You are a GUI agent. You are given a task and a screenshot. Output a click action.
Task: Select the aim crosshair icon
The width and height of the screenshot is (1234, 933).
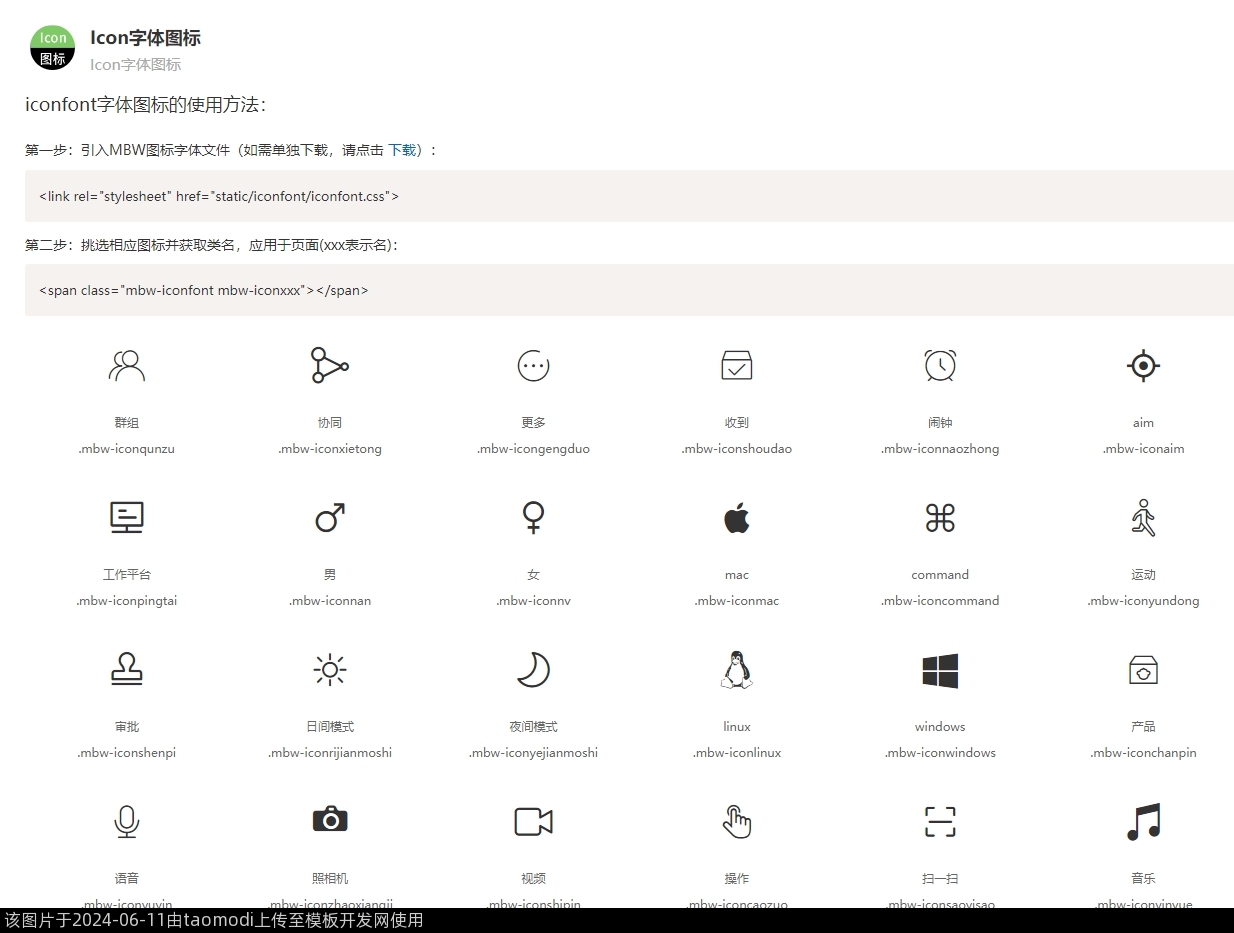tap(1143, 366)
